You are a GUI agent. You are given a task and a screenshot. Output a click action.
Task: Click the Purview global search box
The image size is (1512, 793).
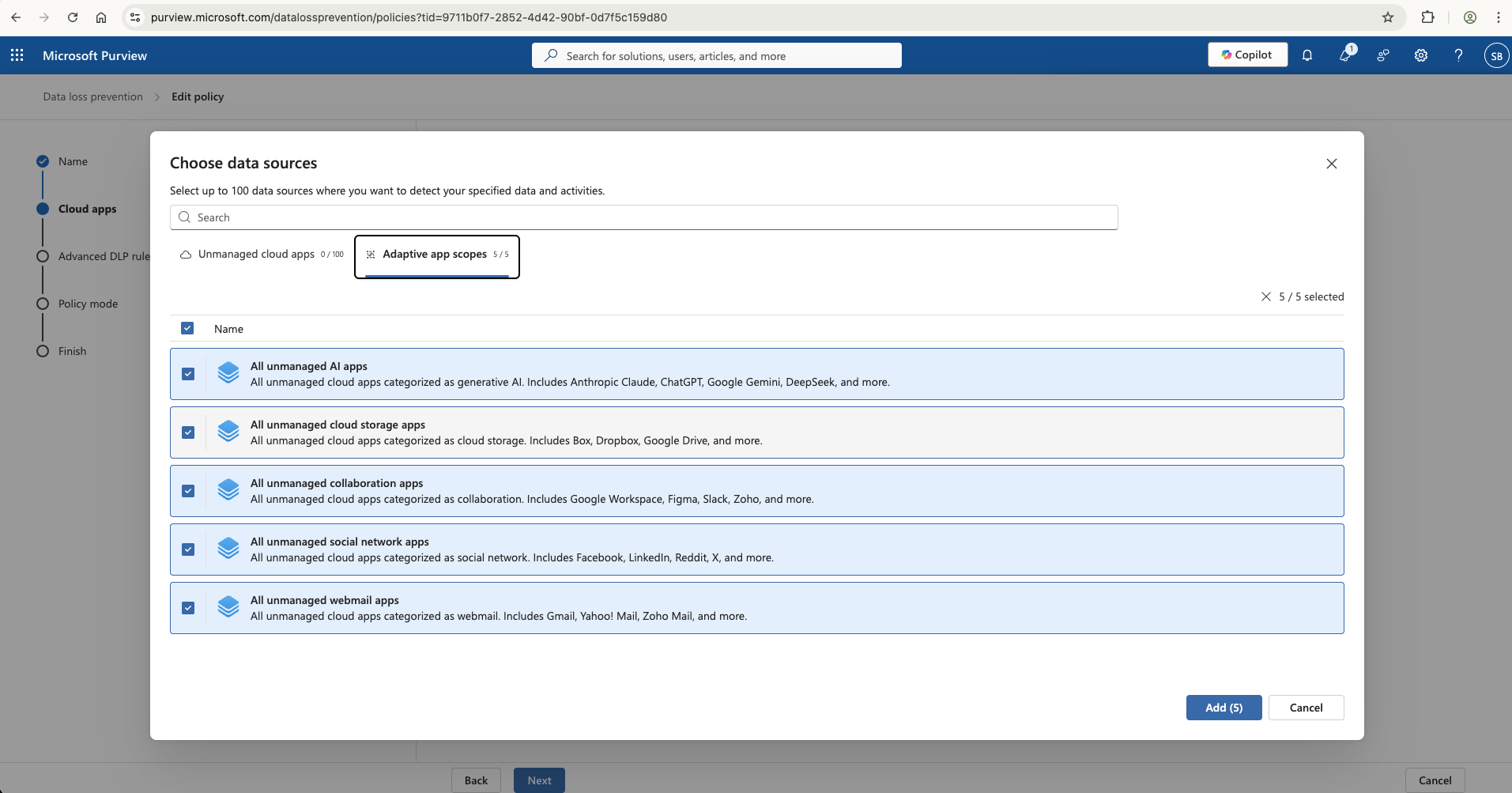pyautogui.click(x=716, y=55)
